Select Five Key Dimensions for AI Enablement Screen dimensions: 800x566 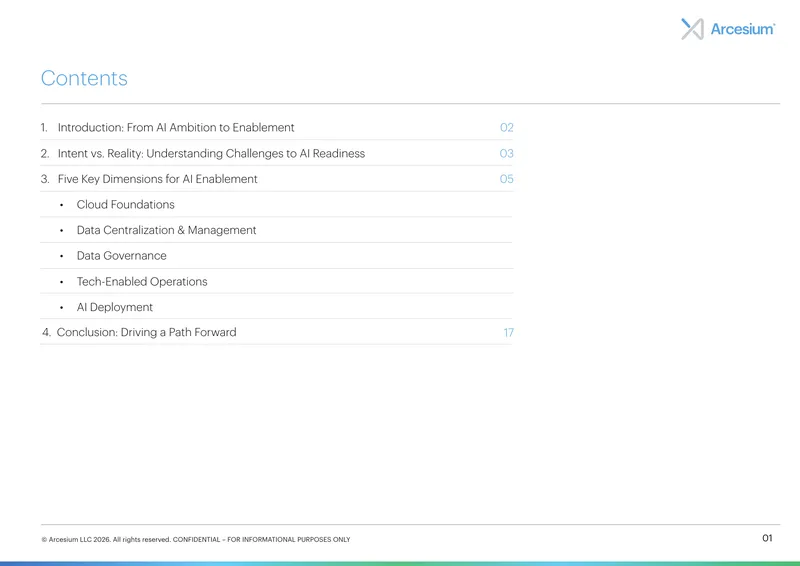pos(158,179)
